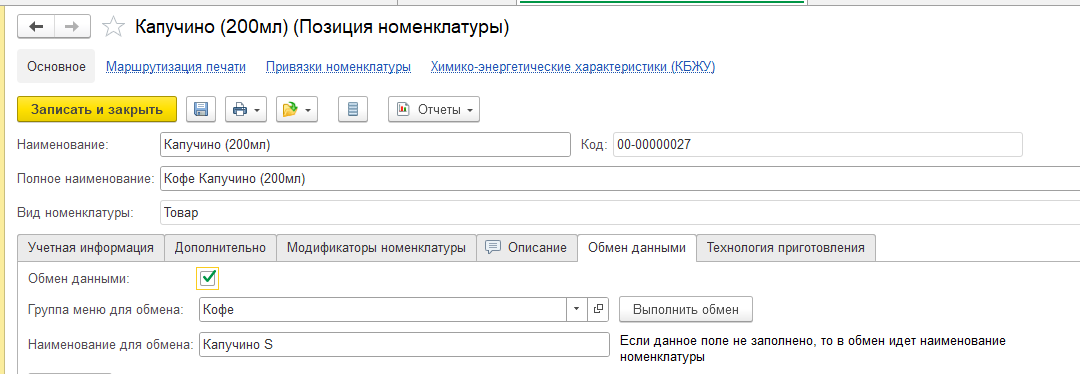Click Записать и закрыть button
This screenshot has width=1080, height=374.
click(96, 109)
